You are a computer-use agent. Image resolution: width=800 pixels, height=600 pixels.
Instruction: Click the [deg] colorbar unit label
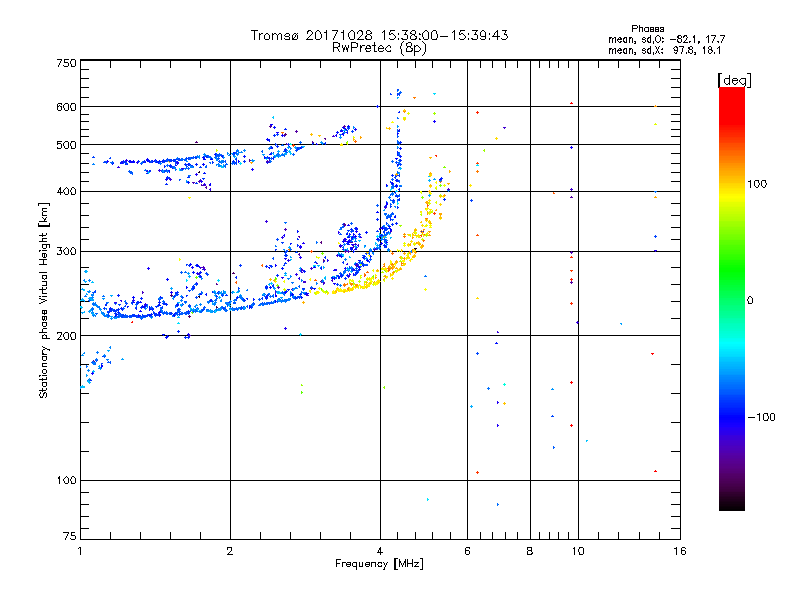tap(734, 80)
